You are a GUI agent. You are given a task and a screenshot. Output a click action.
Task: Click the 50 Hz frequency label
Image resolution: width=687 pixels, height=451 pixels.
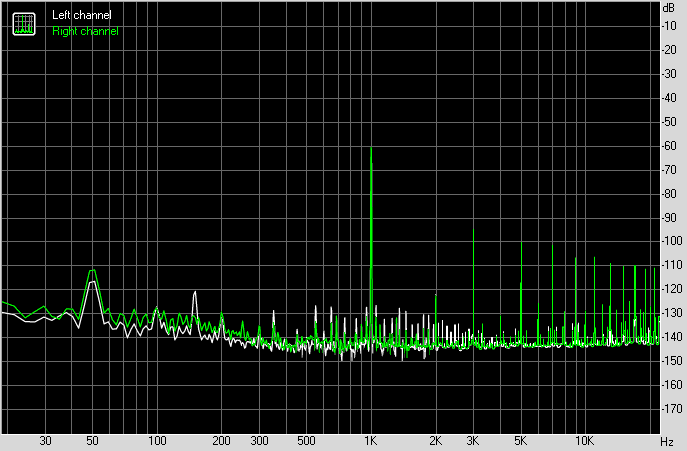(92, 441)
